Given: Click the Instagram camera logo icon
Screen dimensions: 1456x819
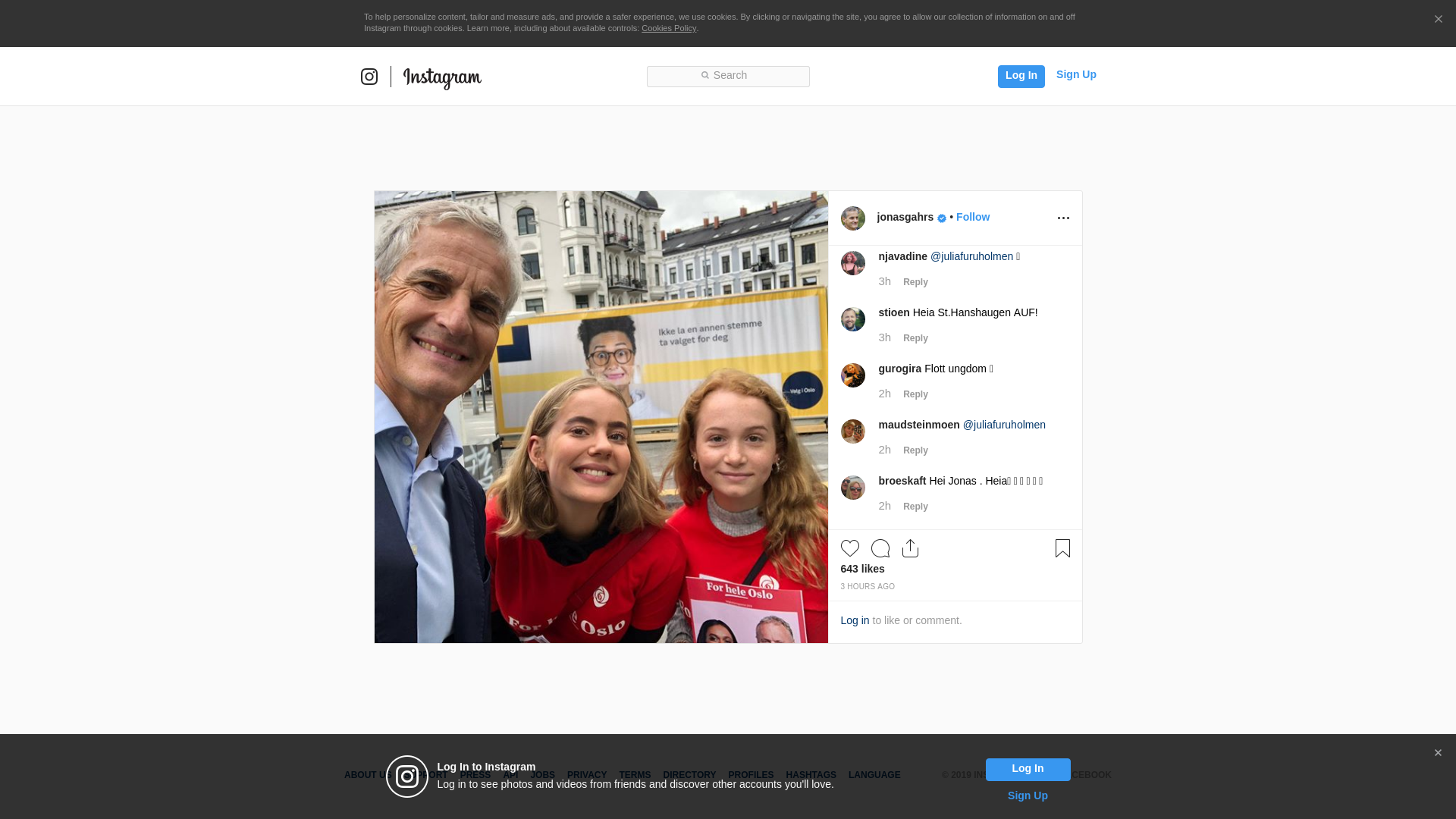Looking at the screenshot, I should pos(369,77).
